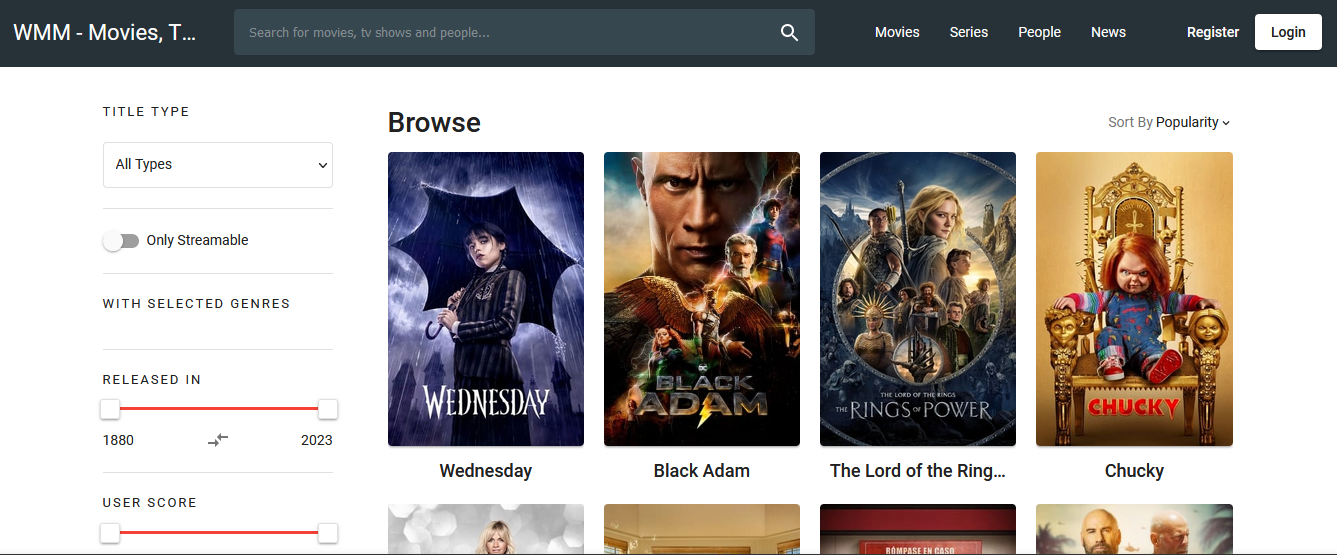This screenshot has width=1337, height=555.
Task: Expand the Sort By Popularity menu
Action: tap(1169, 122)
